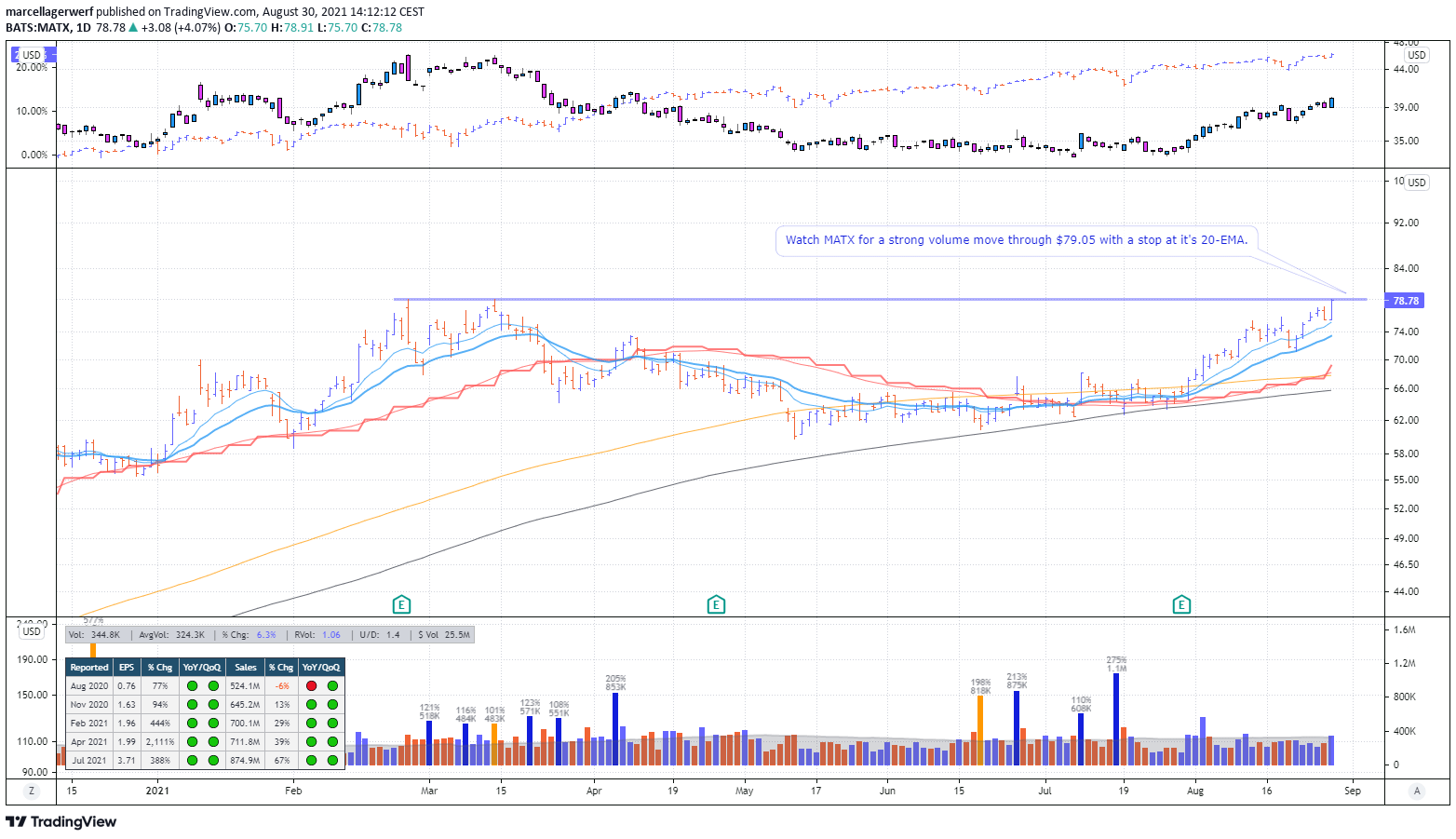Click the red circle in Aug 2020 row
The image size is (1456, 839).
pyautogui.click(x=311, y=686)
